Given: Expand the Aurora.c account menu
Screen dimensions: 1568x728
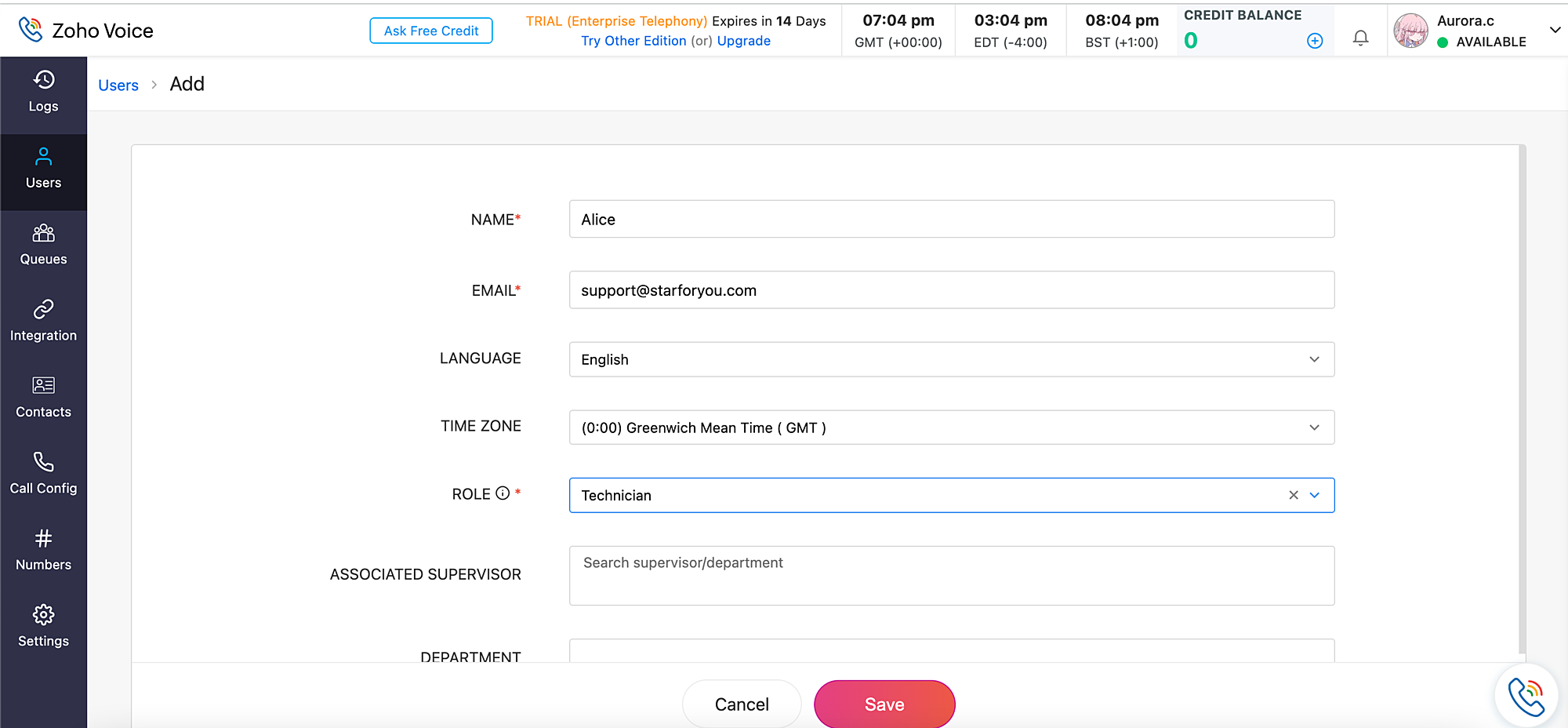Looking at the screenshot, I should pos(1555,30).
